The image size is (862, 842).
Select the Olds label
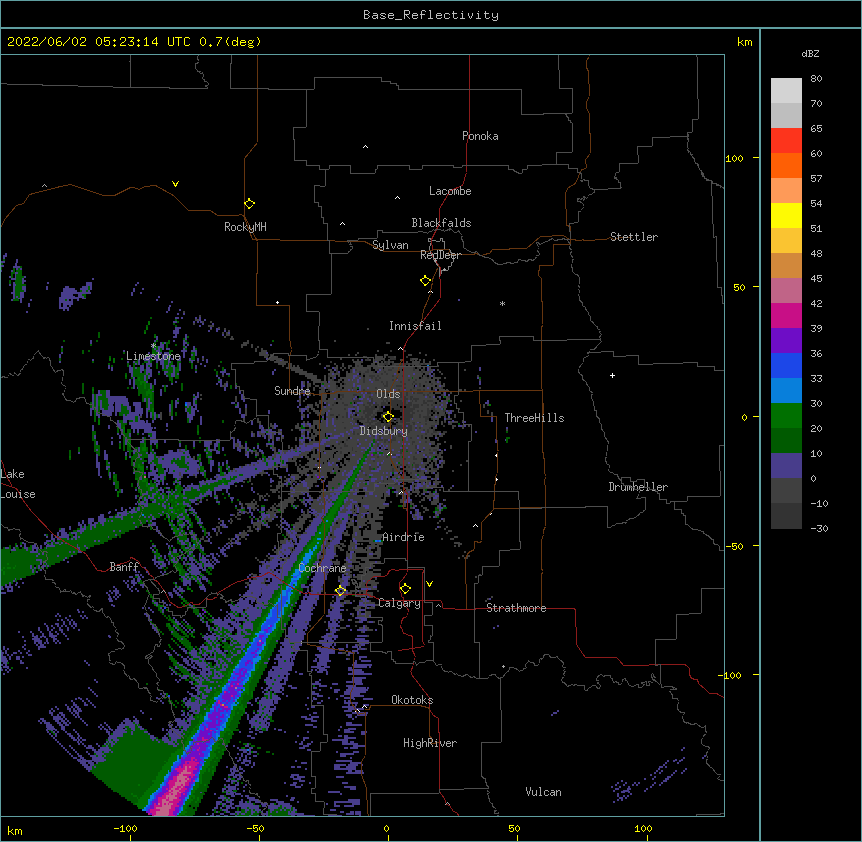pyautogui.click(x=388, y=394)
